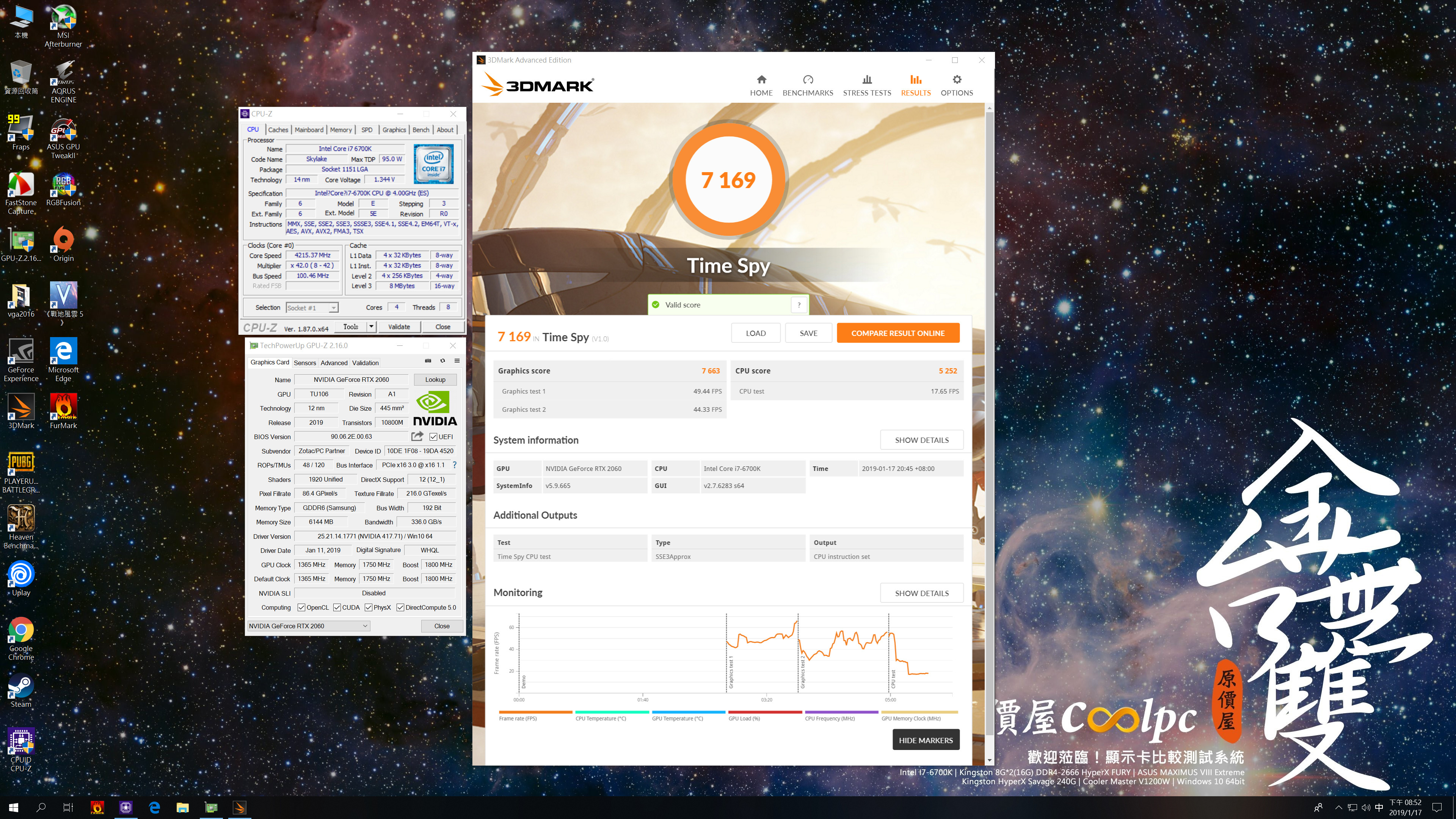Open the GeForce Experience desktop icon
The image size is (1456, 819).
click(x=21, y=359)
